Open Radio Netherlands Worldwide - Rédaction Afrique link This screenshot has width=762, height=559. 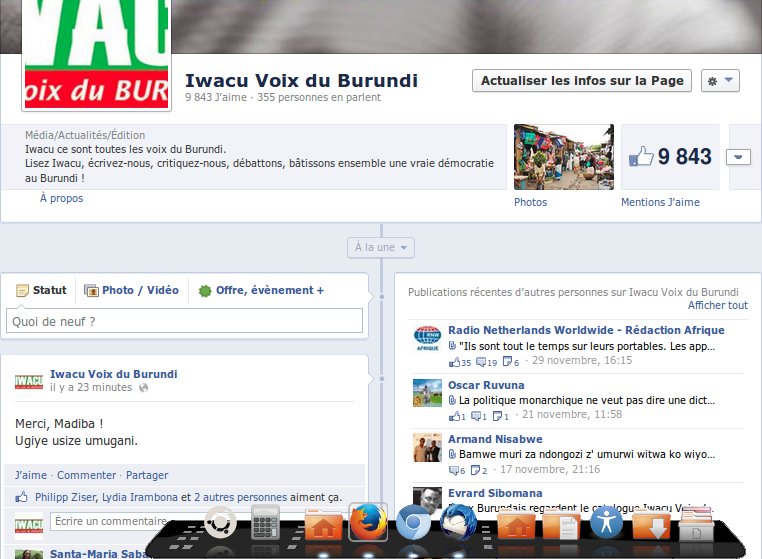pos(586,330)
